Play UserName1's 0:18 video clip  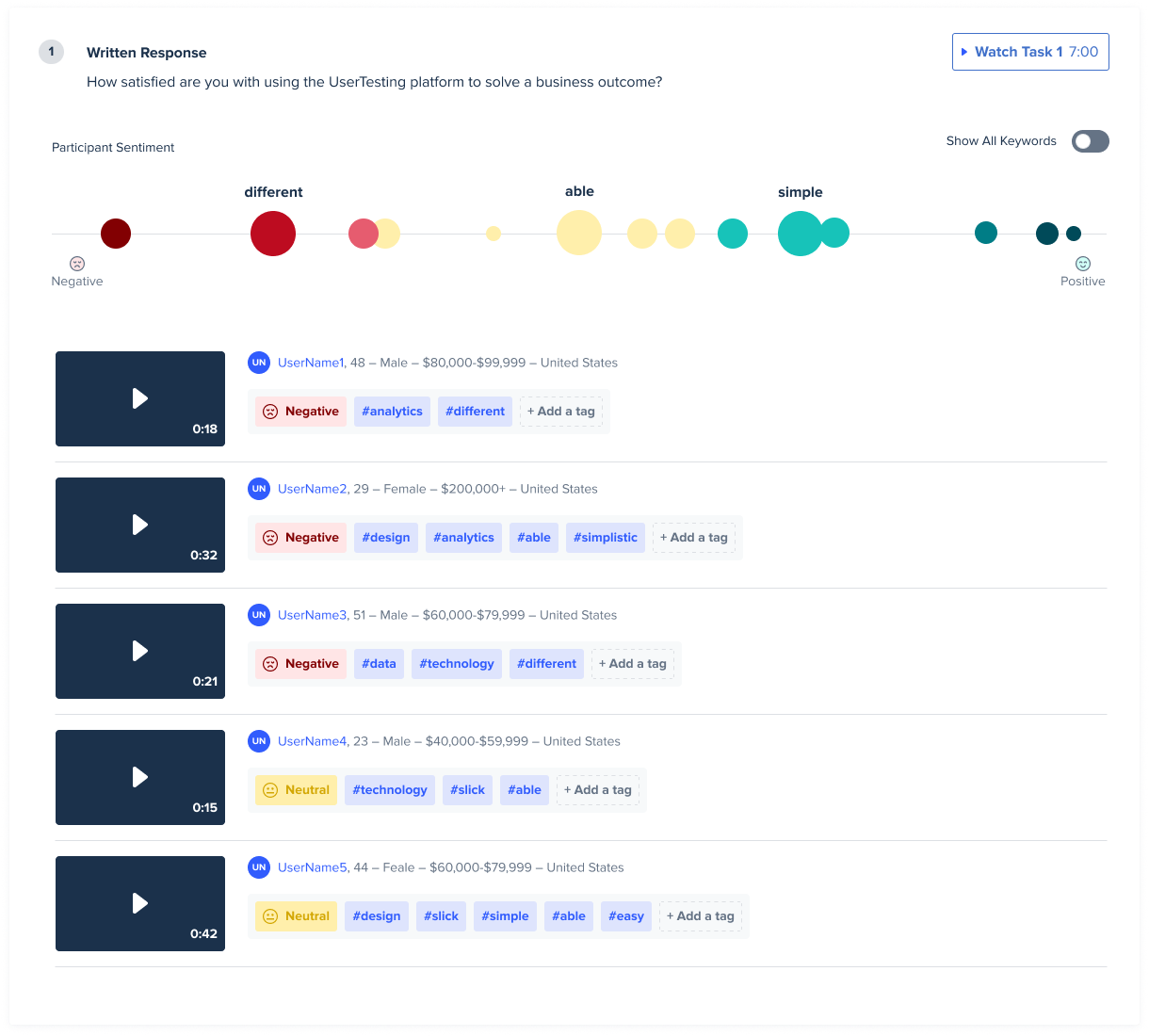click(x=140, y=398)
